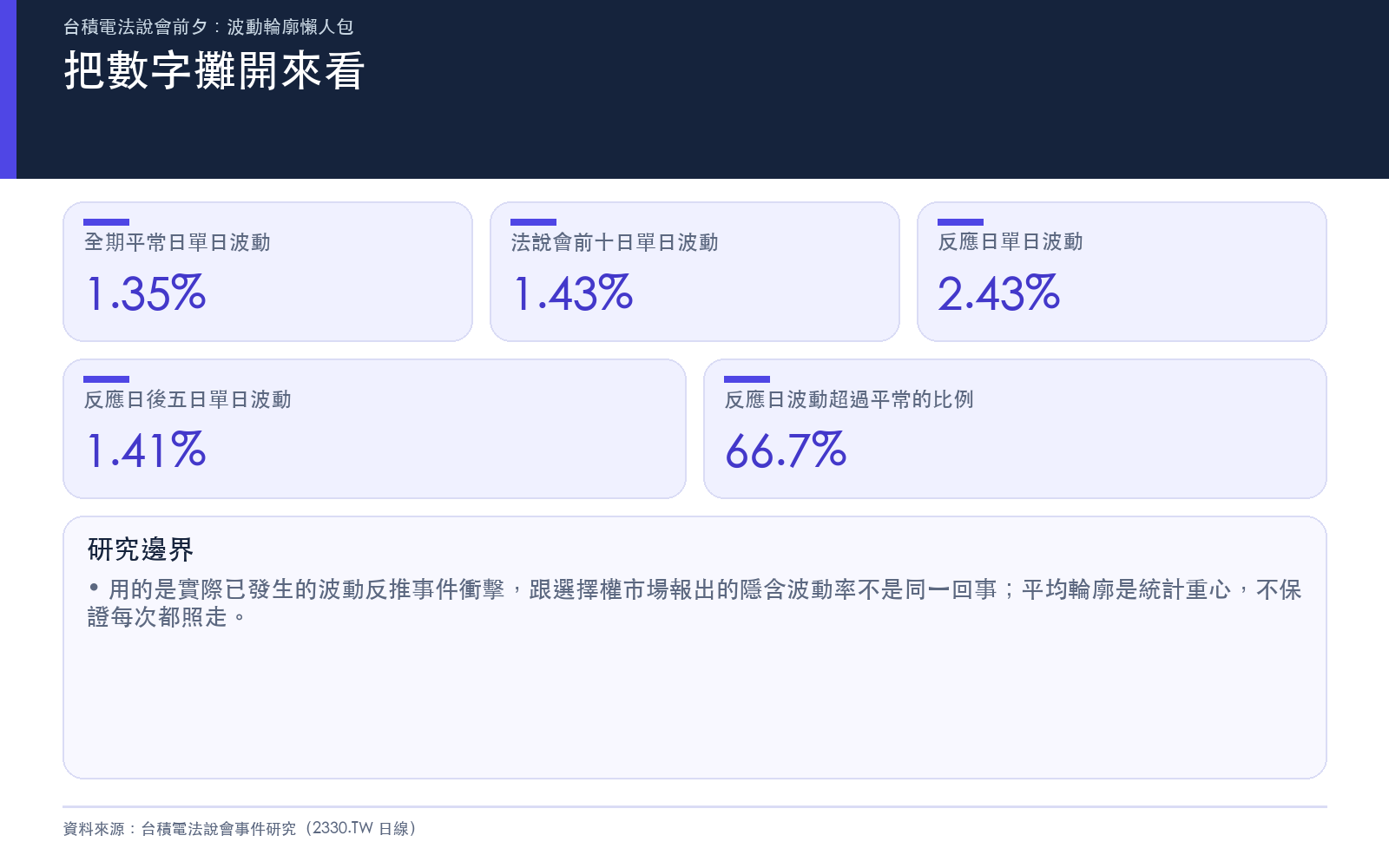Click the value 1.41%
The width and height of the screenshot is (1389, 868).
146,450
